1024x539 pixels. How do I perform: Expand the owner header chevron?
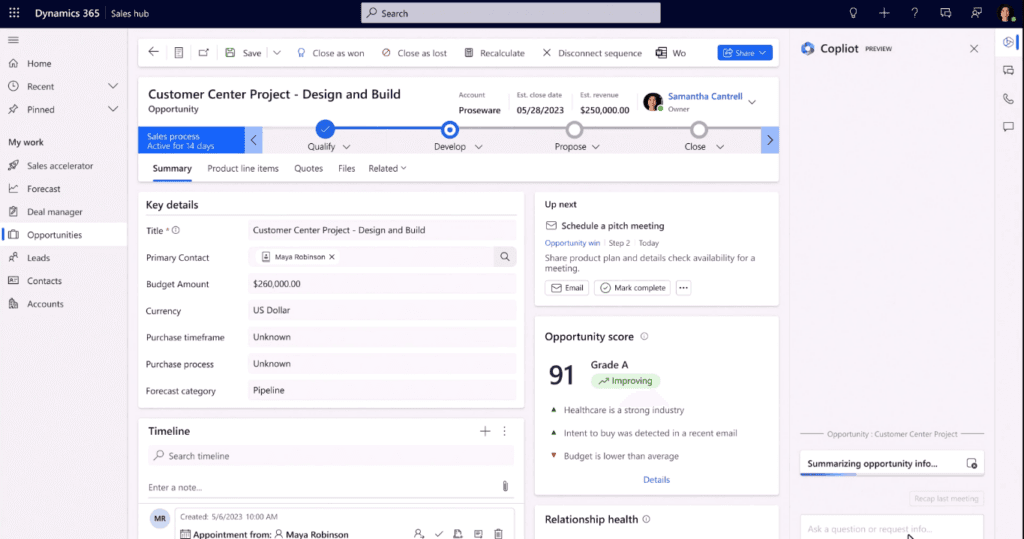752,103
